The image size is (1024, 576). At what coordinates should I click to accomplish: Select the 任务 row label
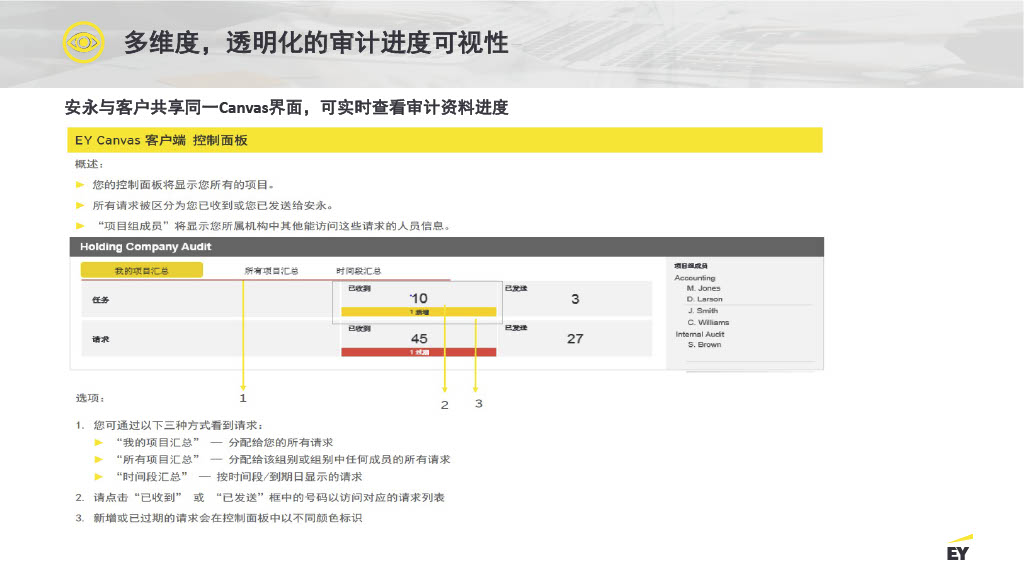tap(101, 300)
